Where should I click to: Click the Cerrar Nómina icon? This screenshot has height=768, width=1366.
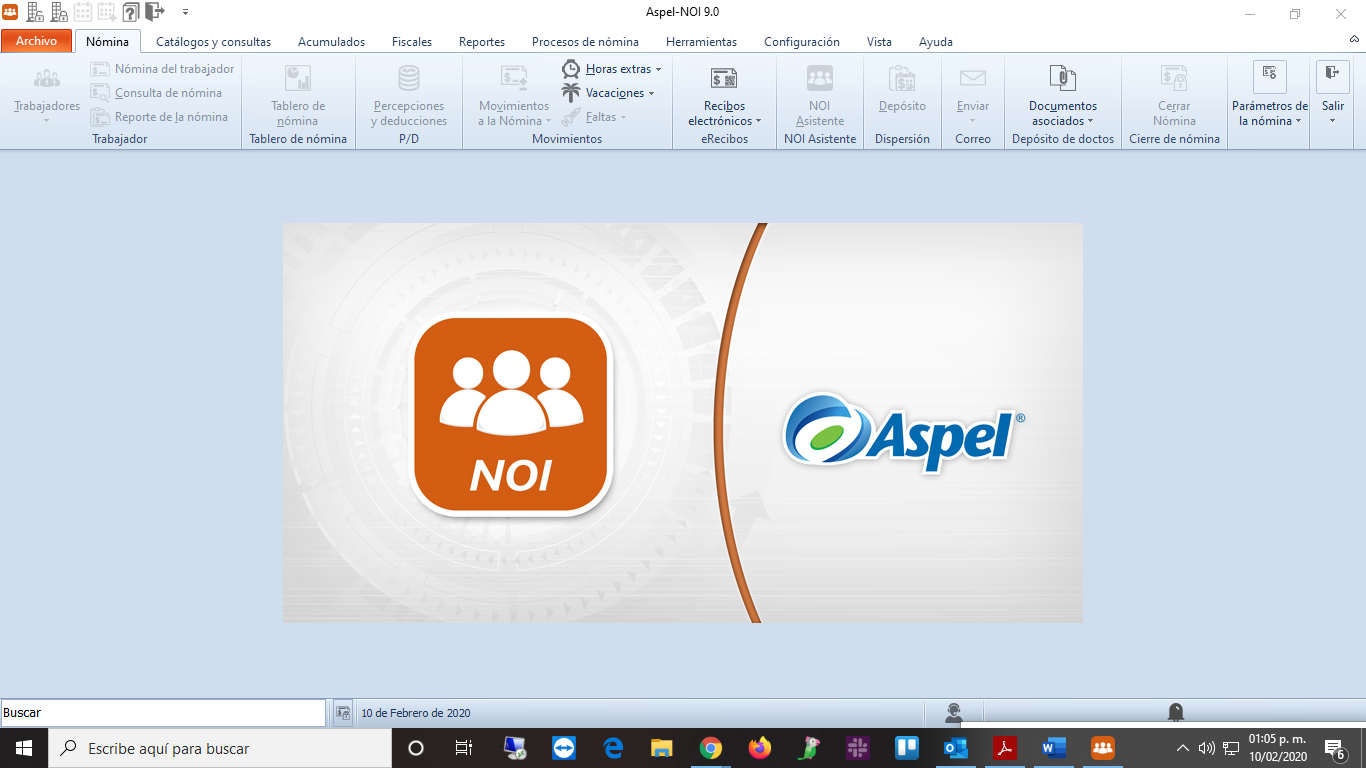(x=1174, y=79)
